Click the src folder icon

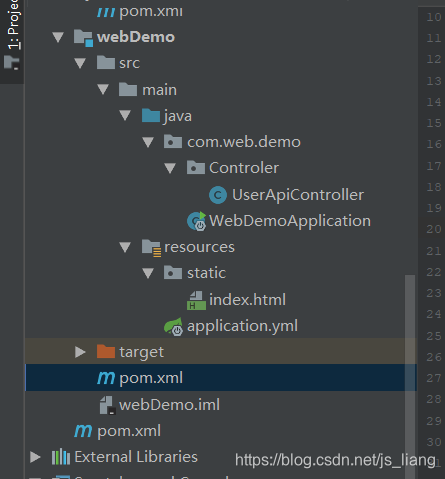coord(106,63)
